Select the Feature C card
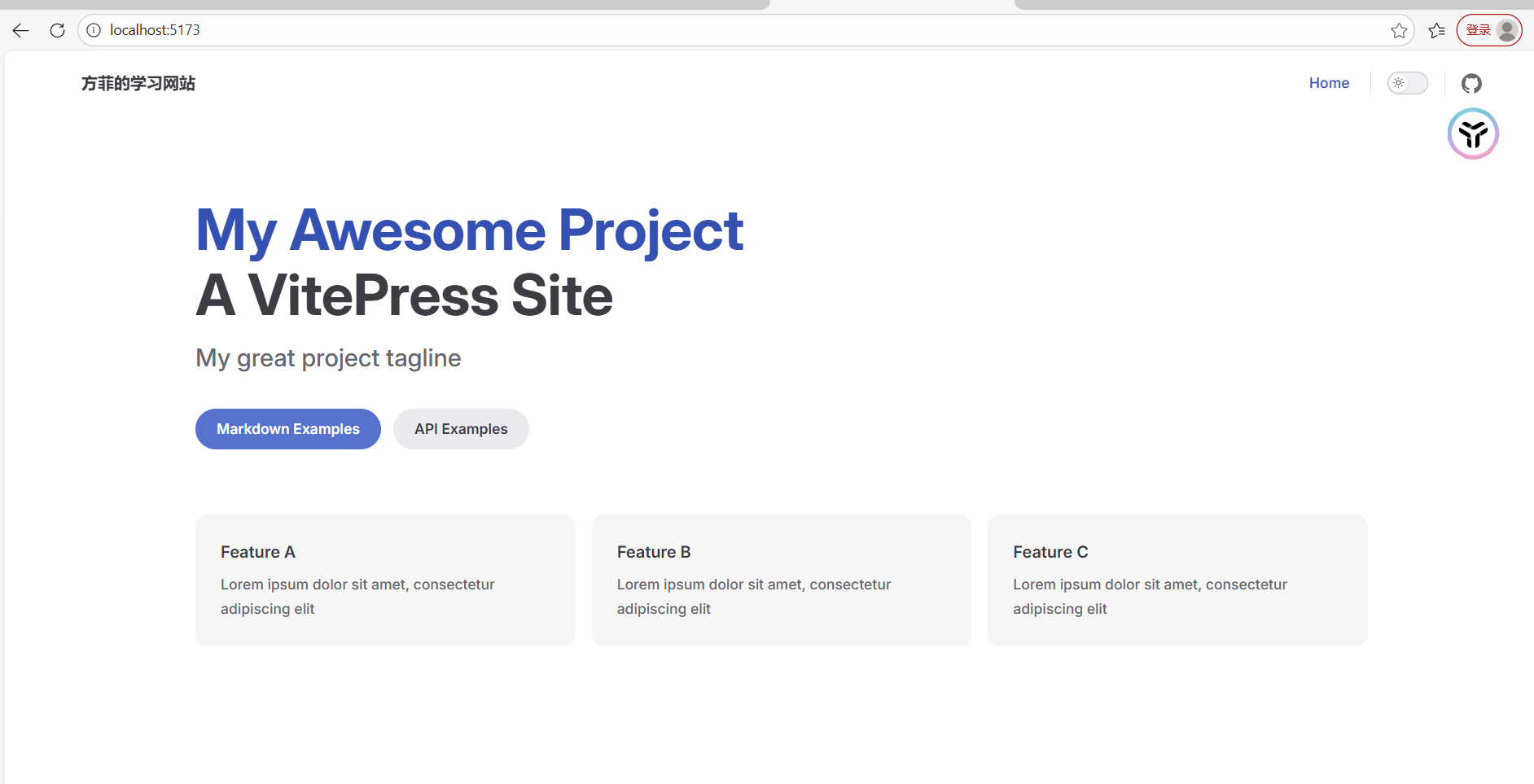The height and width of the screenshot is (784, 1534). tap(1177, 580)
